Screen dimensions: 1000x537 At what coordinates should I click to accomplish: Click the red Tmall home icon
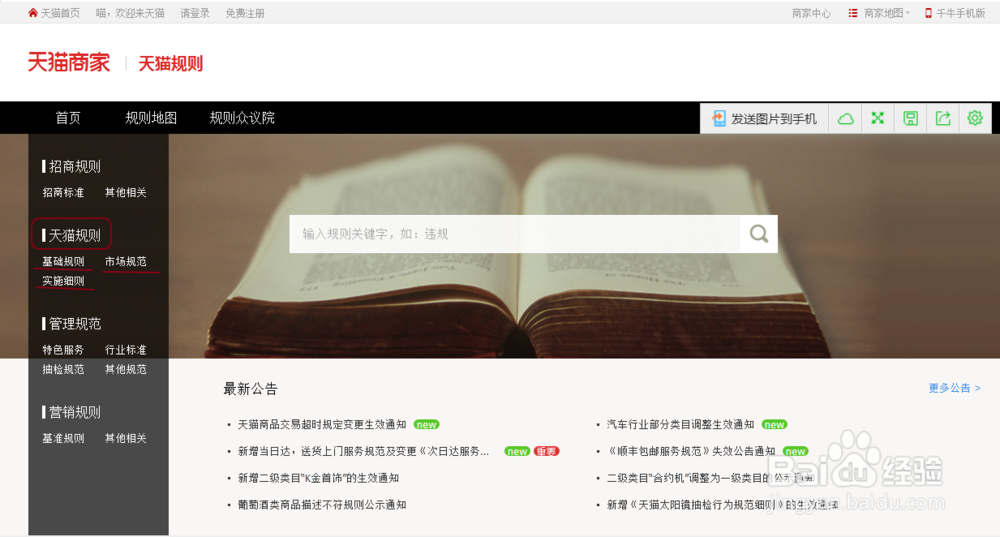click(33, 13)
